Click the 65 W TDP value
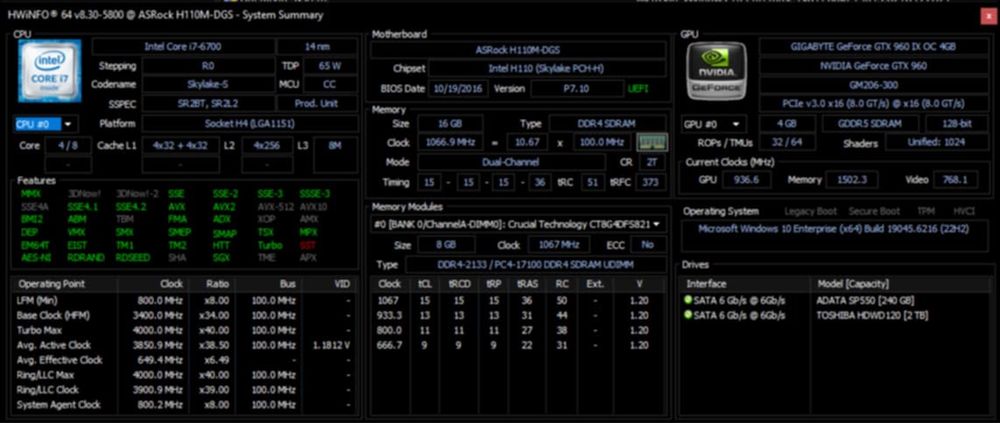 coord(330,66)
